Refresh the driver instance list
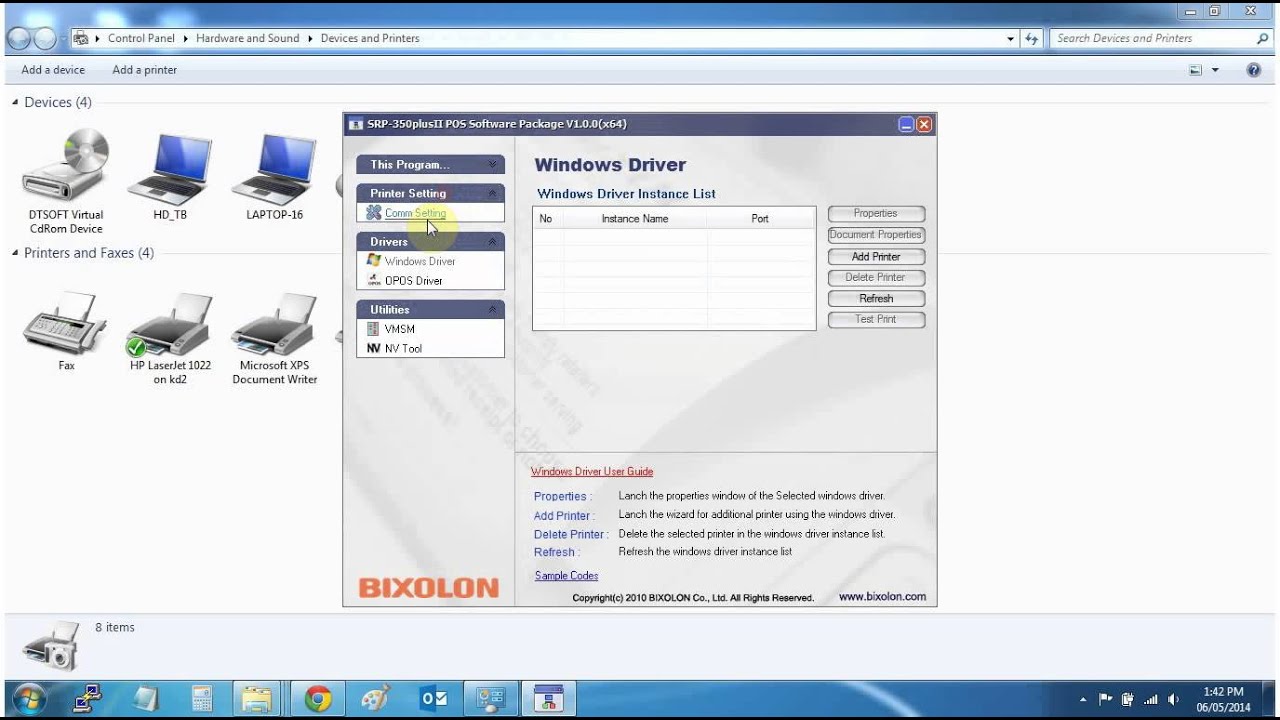 (x=876, y=299)
